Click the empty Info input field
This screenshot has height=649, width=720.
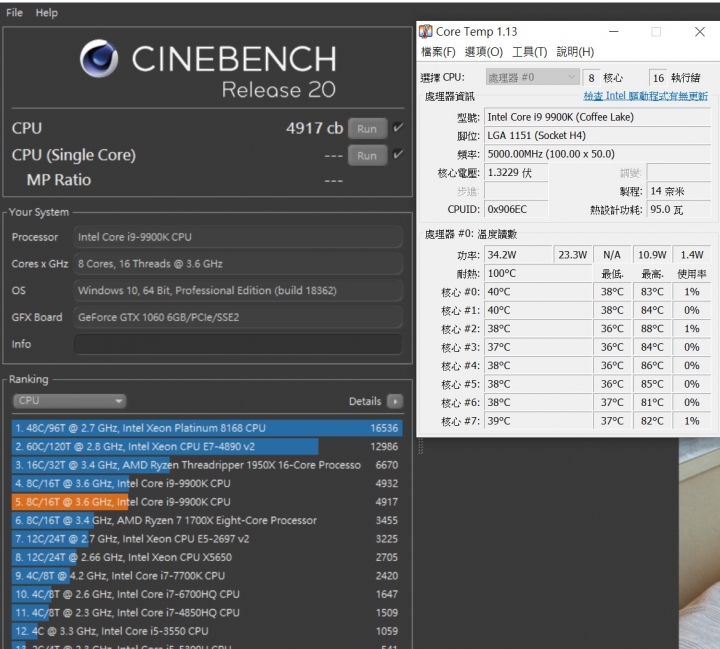(x=238, y=344)
